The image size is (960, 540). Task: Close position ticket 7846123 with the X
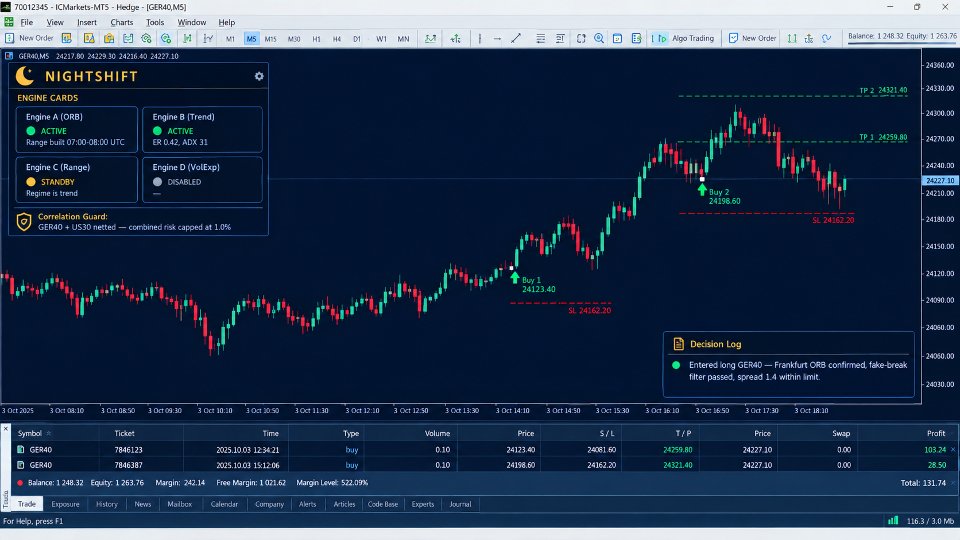pyautogui.click(x=953, y=449)
